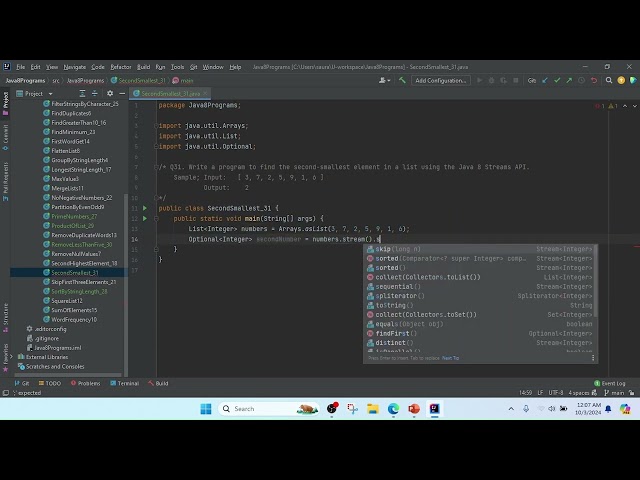Collapse the imports fold on line 3

coord(156,126)
